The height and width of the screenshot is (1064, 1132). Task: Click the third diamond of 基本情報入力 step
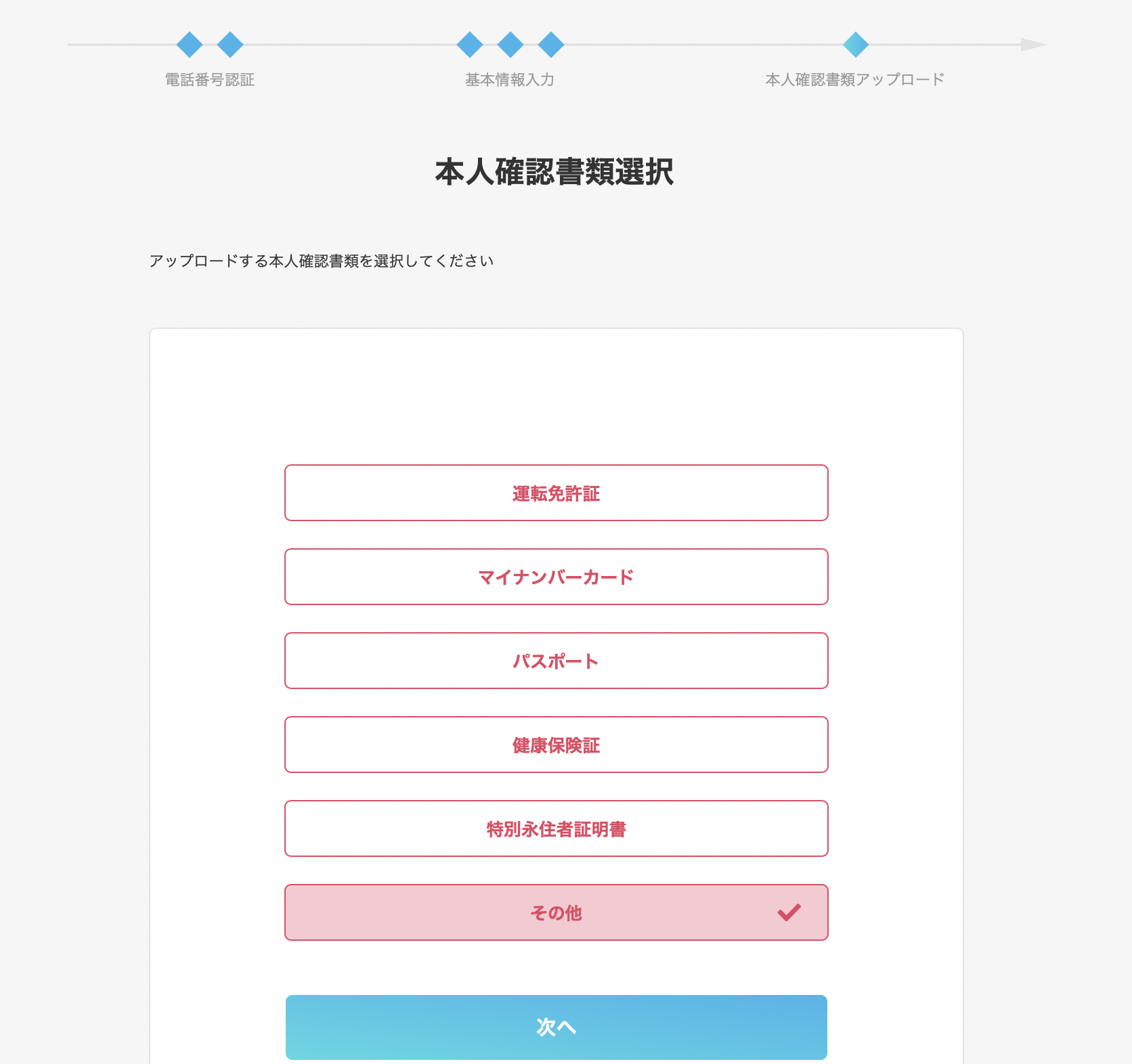pyautogui.click(x=552, y=43)
